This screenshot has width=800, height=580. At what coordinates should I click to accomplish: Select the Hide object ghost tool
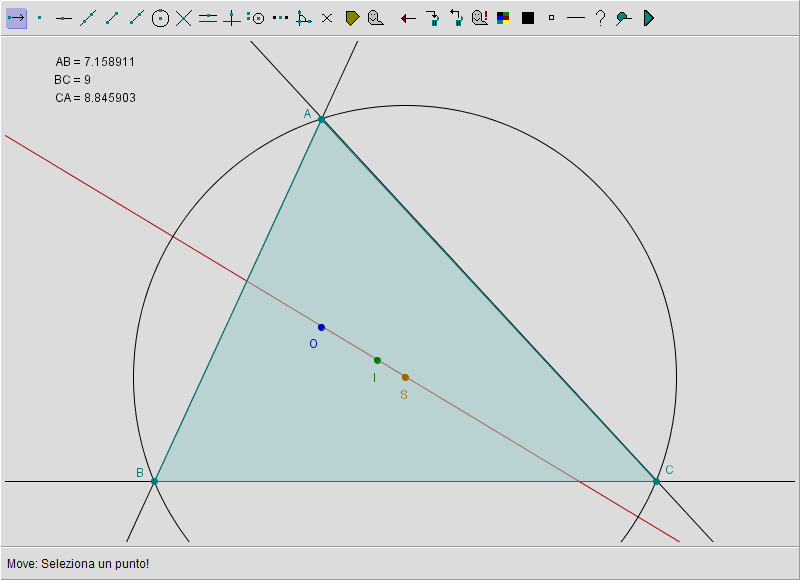click(x=376, y=18)
